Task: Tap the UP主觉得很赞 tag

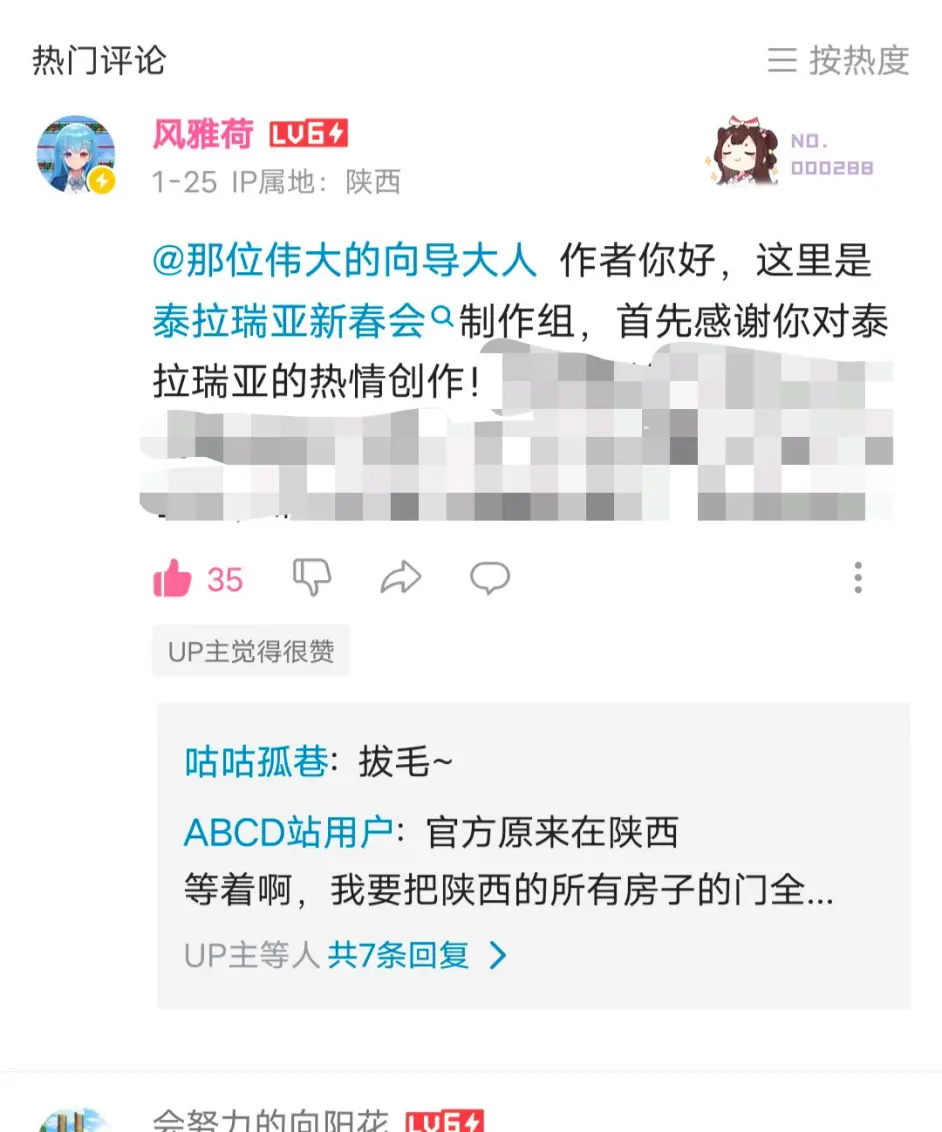Action: (x=251, y=651)
